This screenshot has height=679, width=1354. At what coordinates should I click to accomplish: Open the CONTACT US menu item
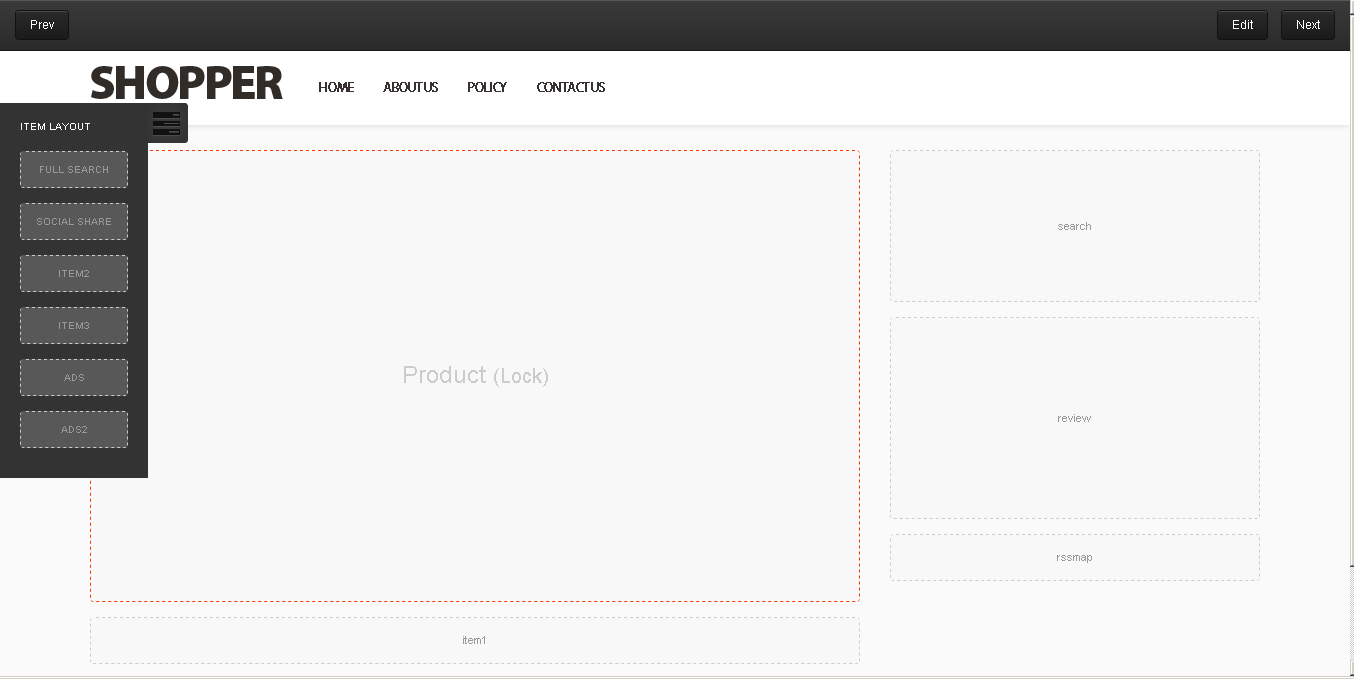tap(571, 87)
